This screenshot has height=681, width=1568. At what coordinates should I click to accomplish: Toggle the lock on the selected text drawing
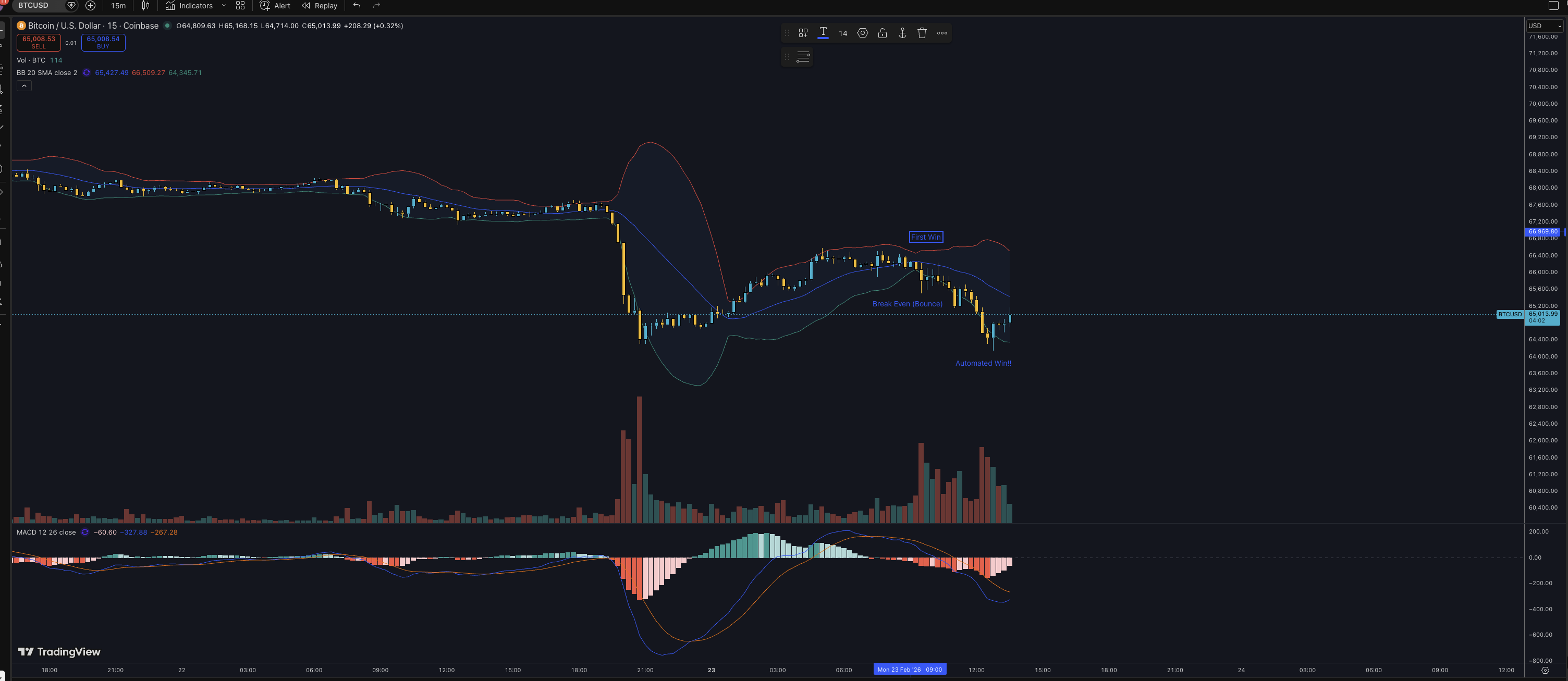point(882,33)
